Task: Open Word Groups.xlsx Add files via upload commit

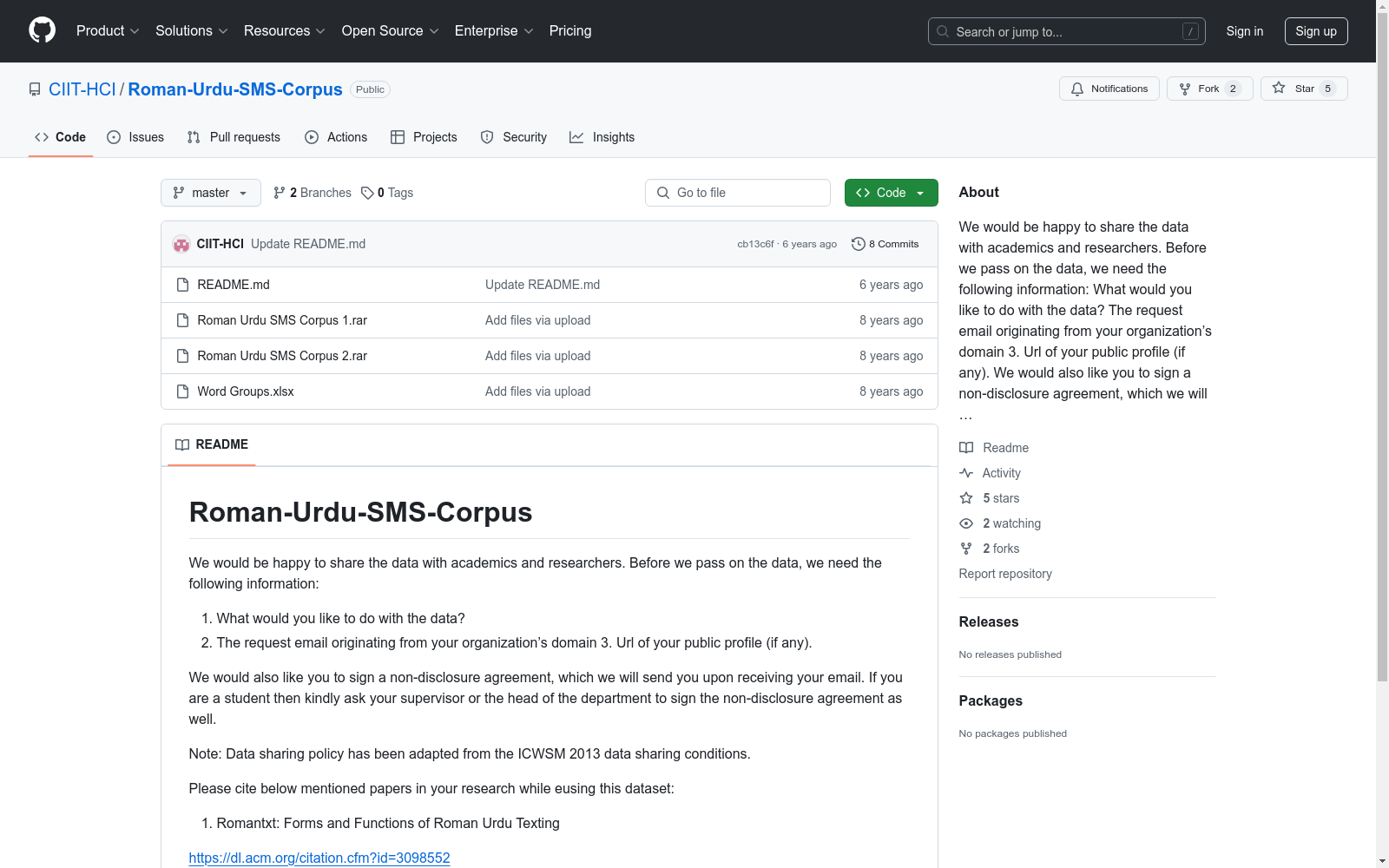Action: click(538, 391)
